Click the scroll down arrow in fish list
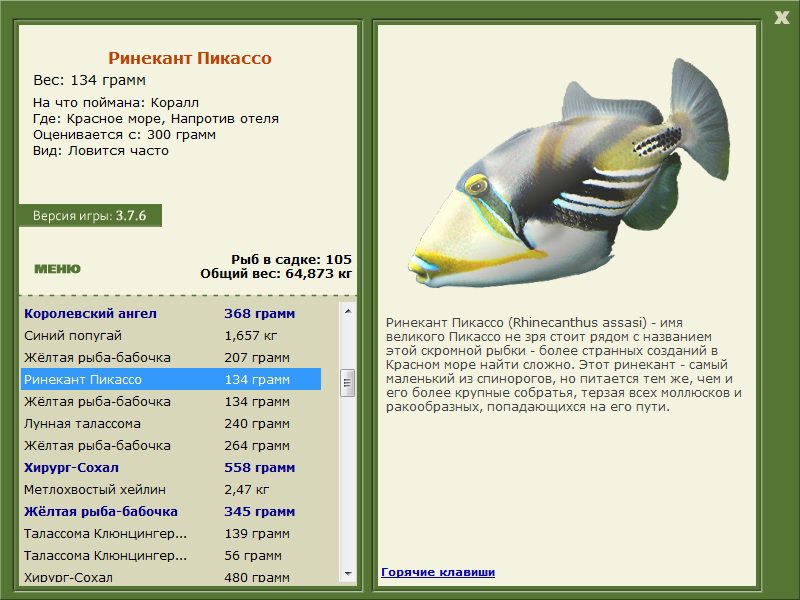The image size is (800, 600). coord(348,573)
